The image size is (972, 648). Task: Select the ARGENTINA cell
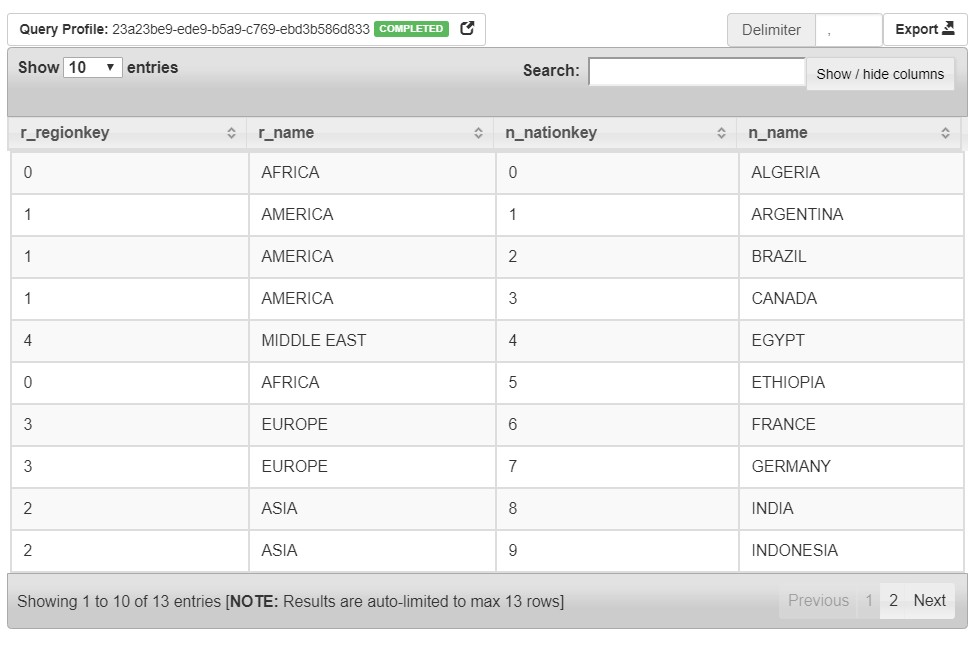[x=851, y=215]
